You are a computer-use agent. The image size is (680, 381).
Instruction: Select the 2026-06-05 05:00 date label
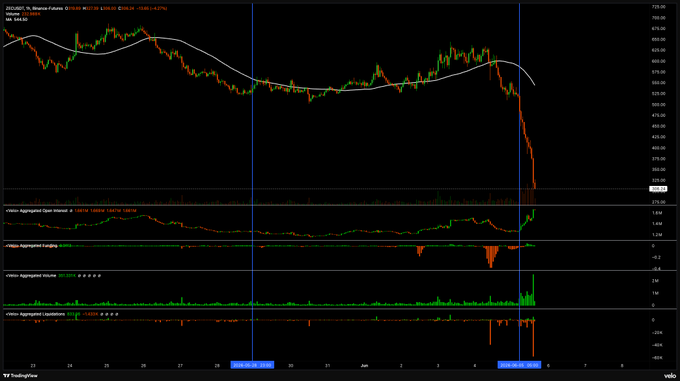(519, 365)
